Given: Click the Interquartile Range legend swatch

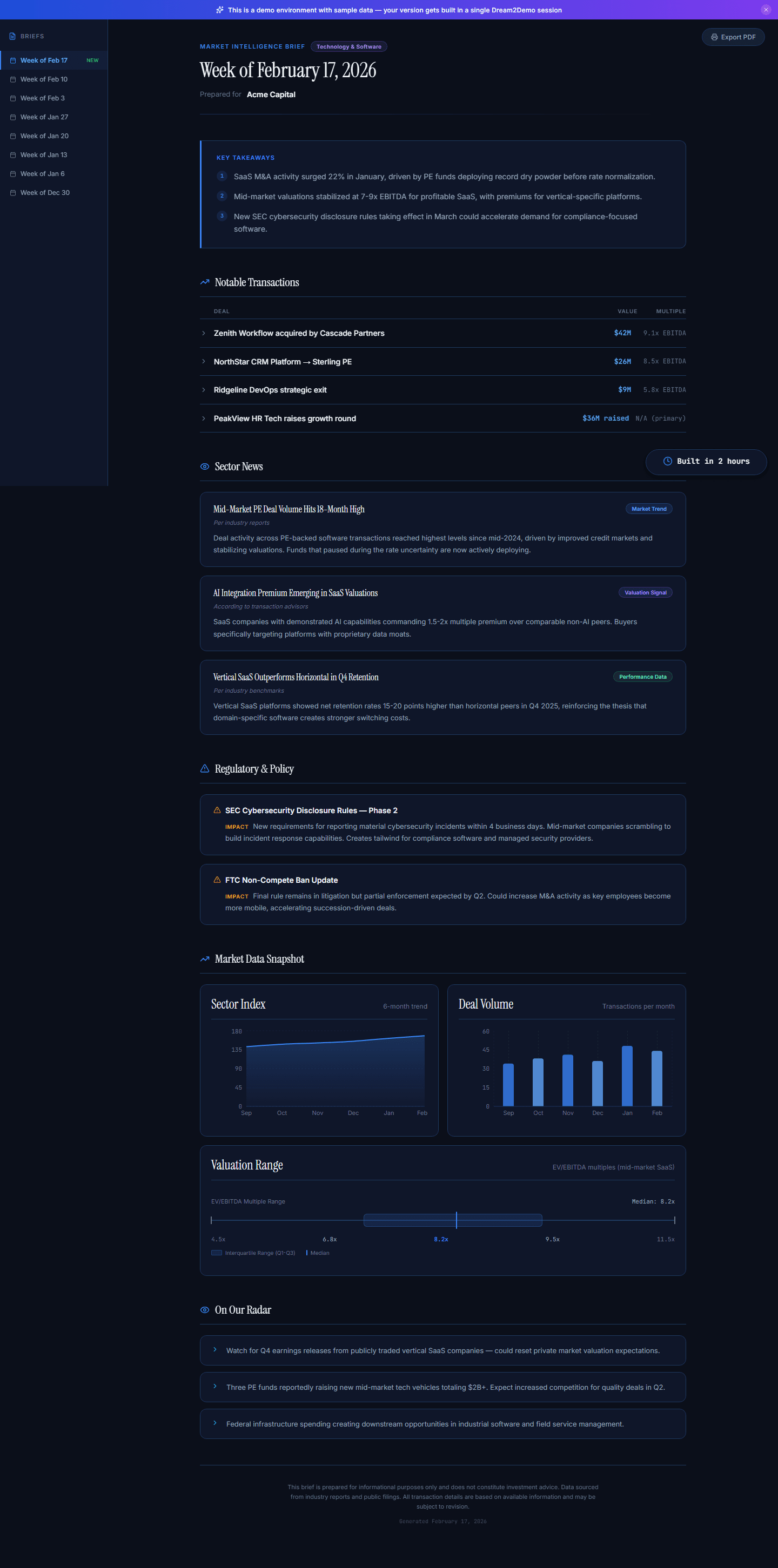Looking at the screenshot, I should pyautogui.click(x=216, y=1253).
